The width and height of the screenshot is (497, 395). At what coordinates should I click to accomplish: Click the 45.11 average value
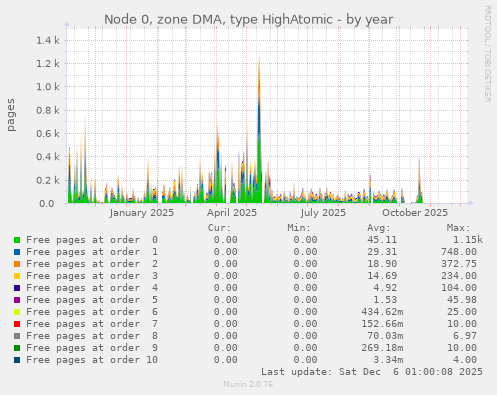(x=382, y=240)
